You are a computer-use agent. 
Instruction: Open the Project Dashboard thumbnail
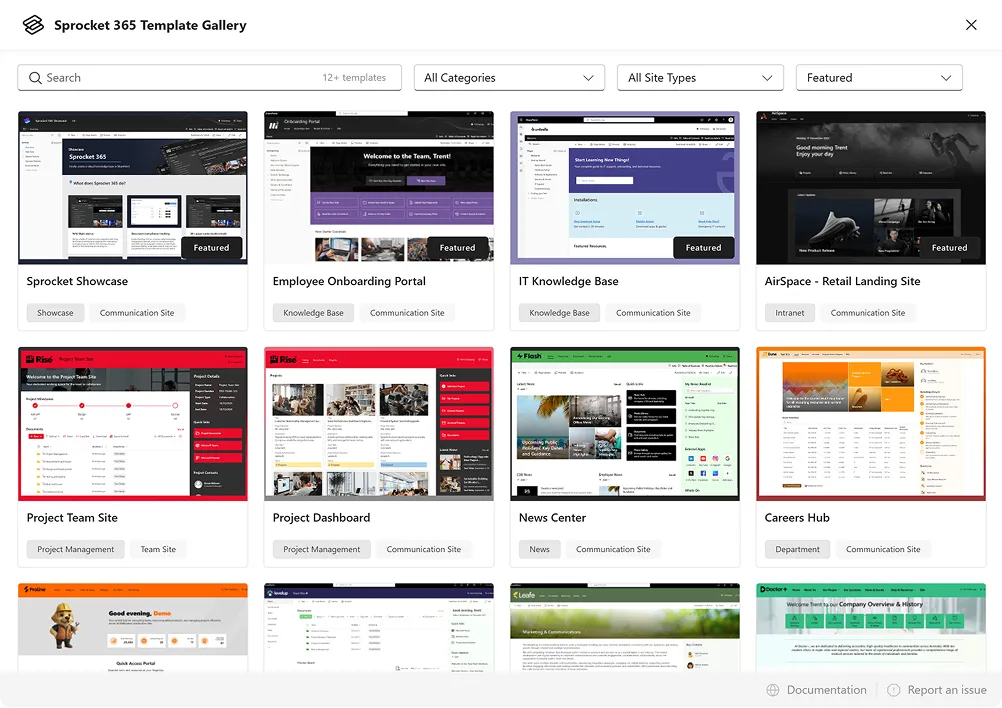[379, 424]
